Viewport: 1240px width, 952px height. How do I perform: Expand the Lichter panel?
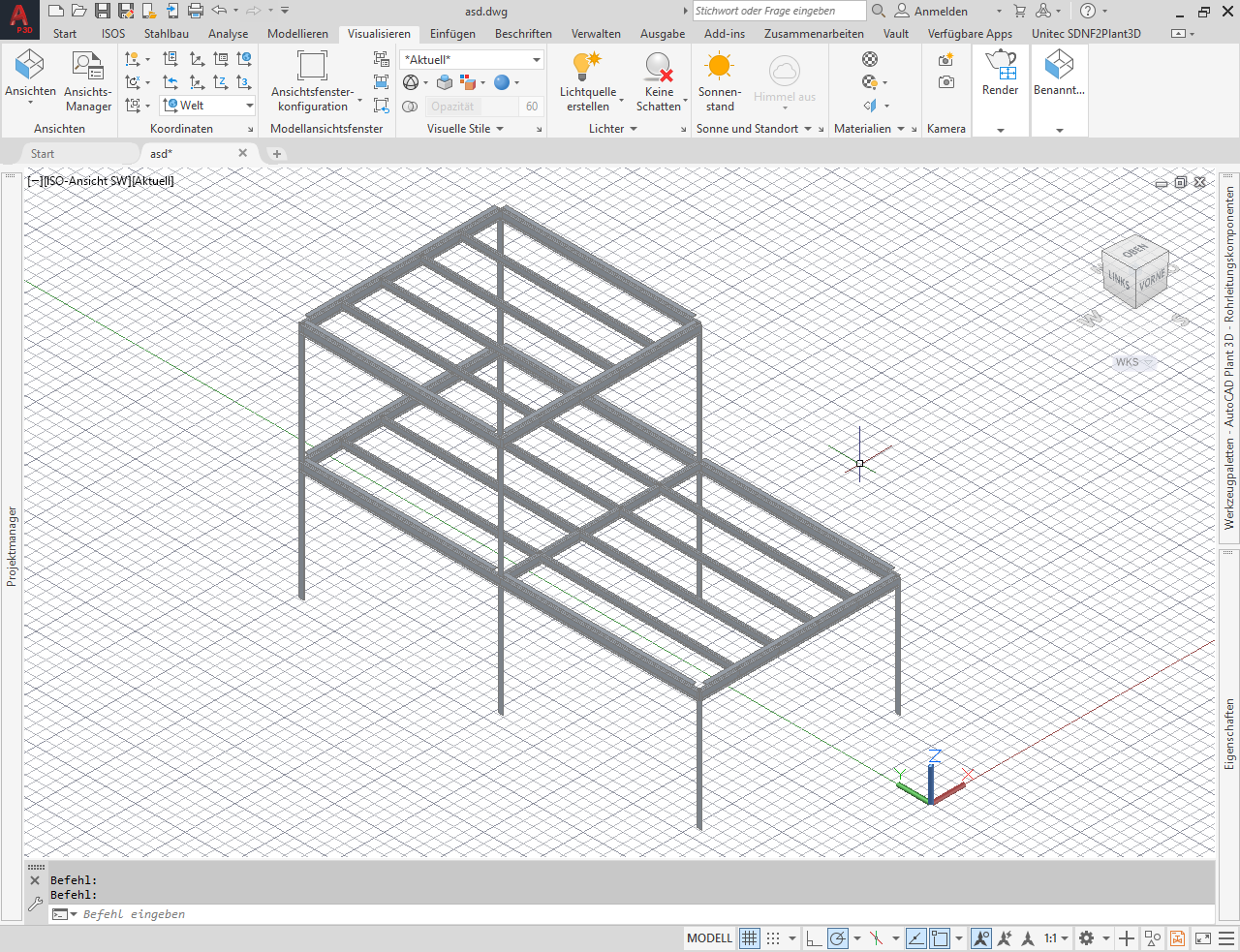pos(613,129)
